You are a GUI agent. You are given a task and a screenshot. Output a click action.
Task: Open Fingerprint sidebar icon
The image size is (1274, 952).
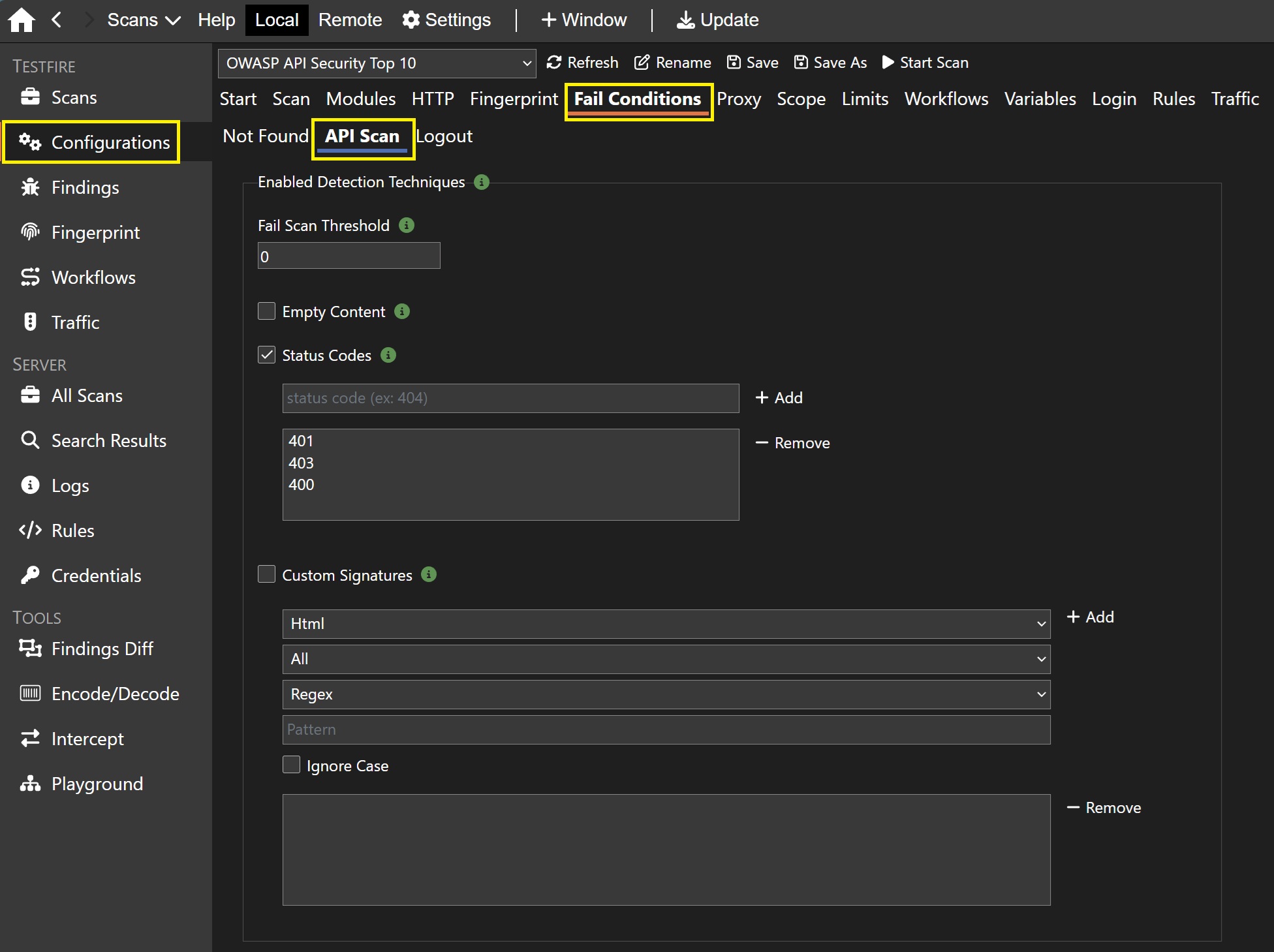tap(30, 232)
